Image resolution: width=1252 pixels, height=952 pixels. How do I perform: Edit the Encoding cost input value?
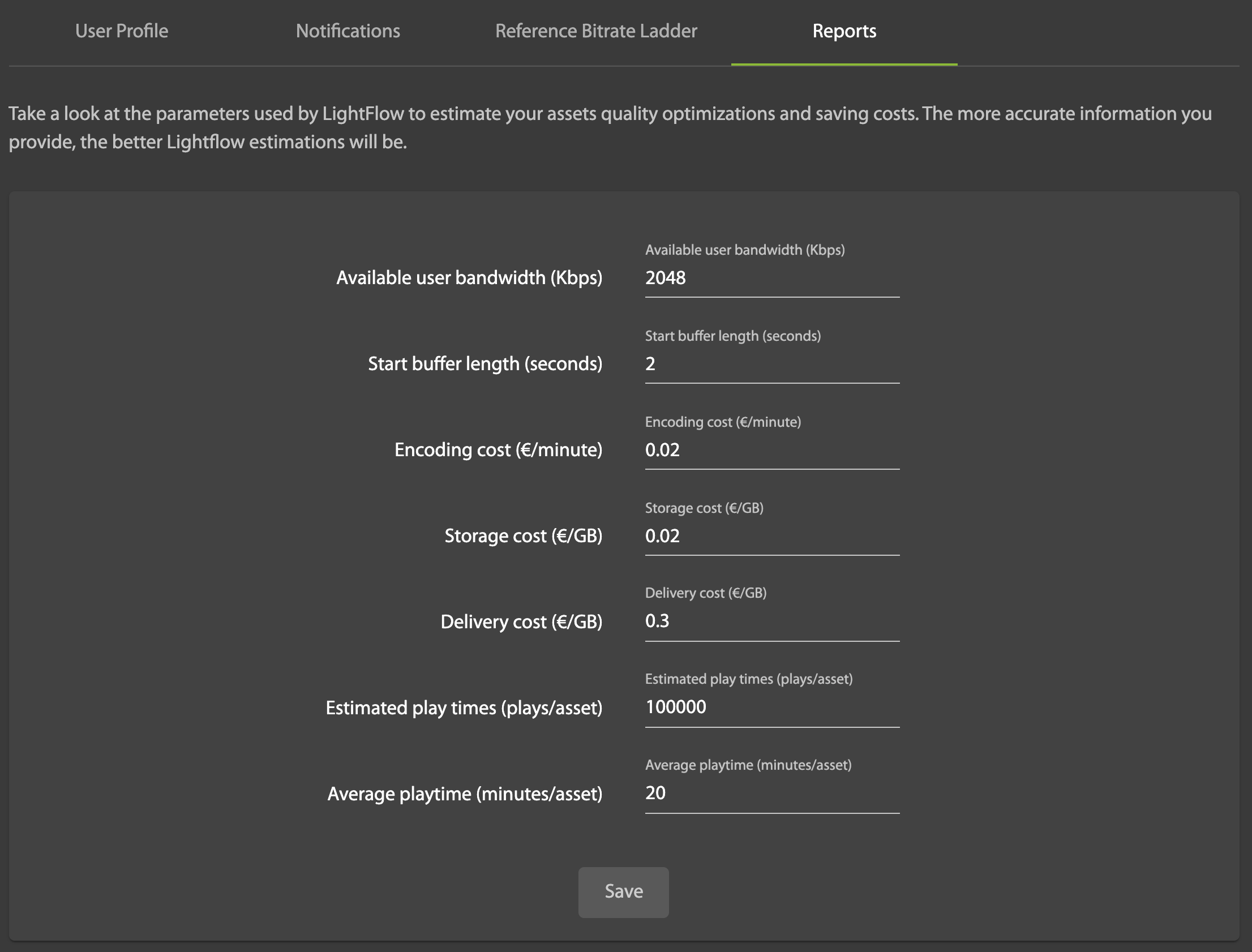(771, 450)
